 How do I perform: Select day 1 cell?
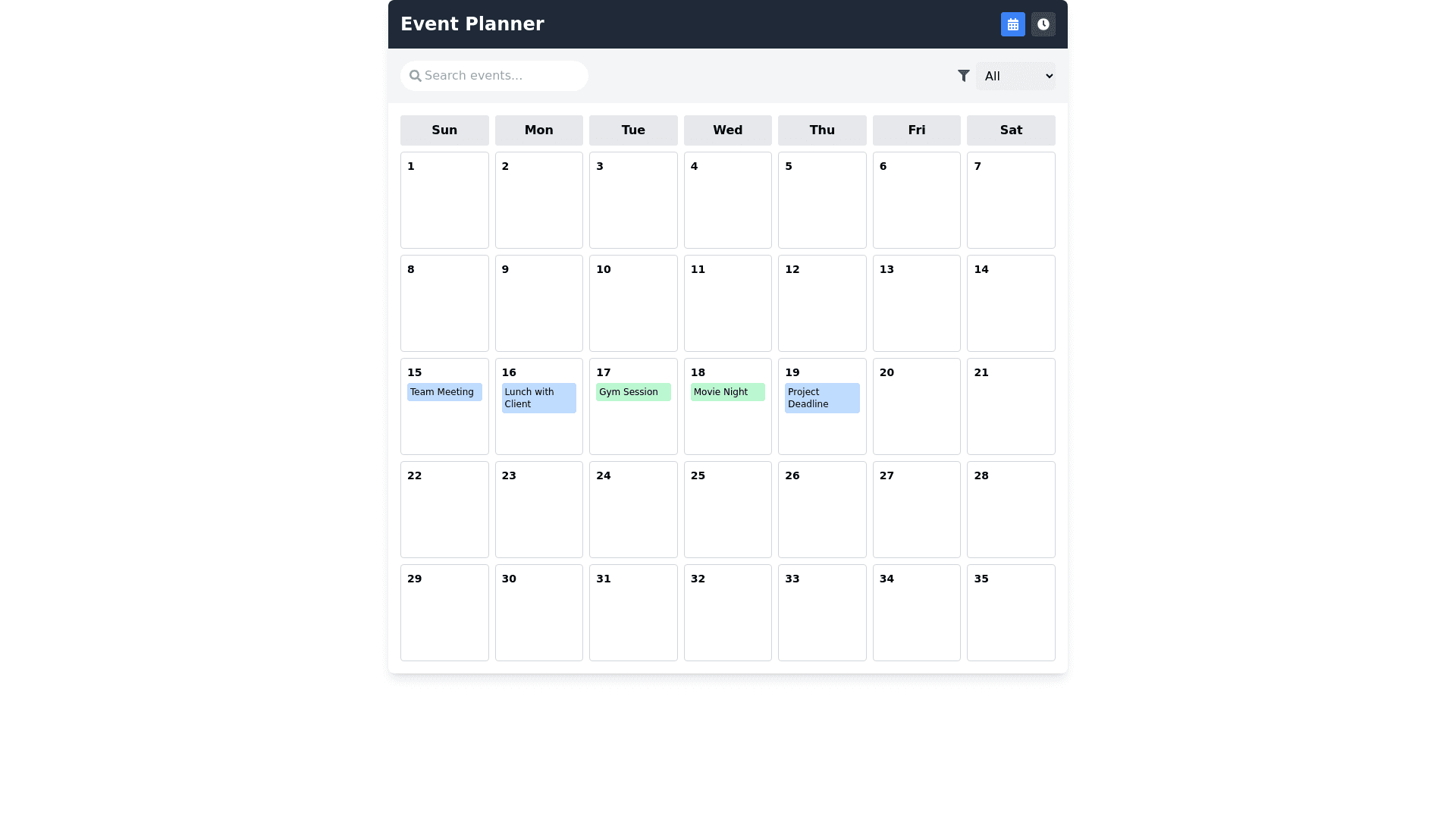click(444, 200)
